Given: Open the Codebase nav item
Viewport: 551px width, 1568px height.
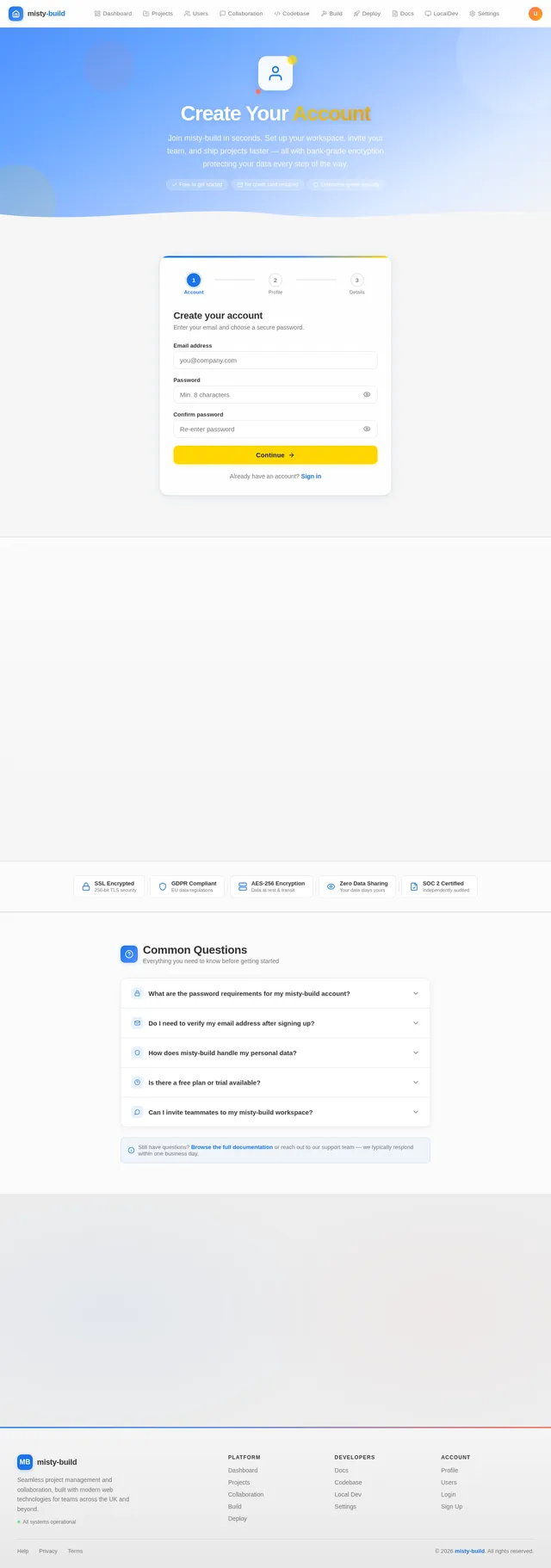Looking at the screenshot, I should click(x=292, y=14).
